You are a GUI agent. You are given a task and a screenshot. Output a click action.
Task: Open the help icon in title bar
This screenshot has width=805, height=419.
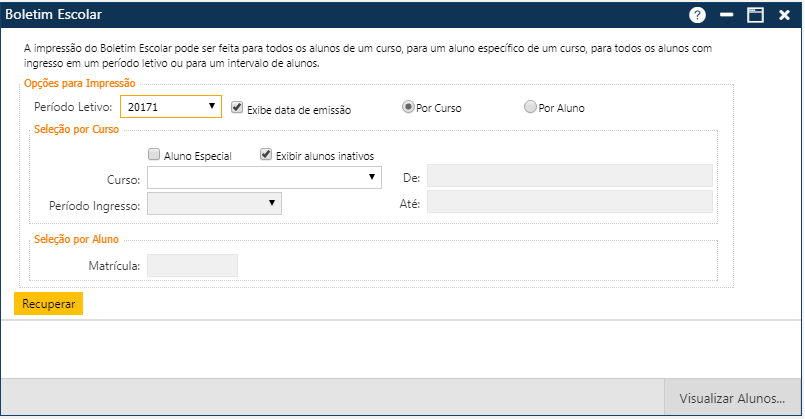tap(697, 15)
